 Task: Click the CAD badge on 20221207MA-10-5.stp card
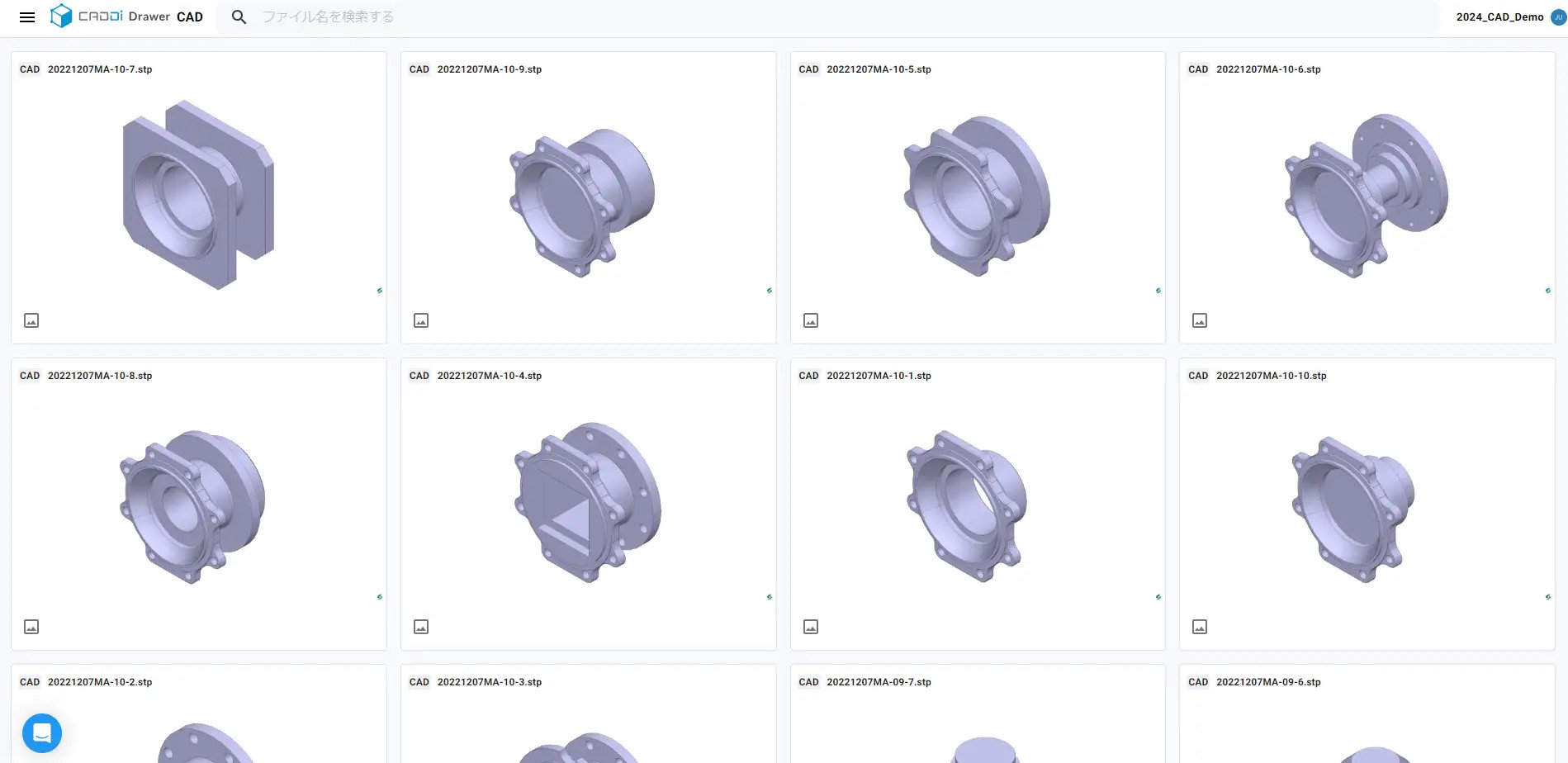pos(808,69)
